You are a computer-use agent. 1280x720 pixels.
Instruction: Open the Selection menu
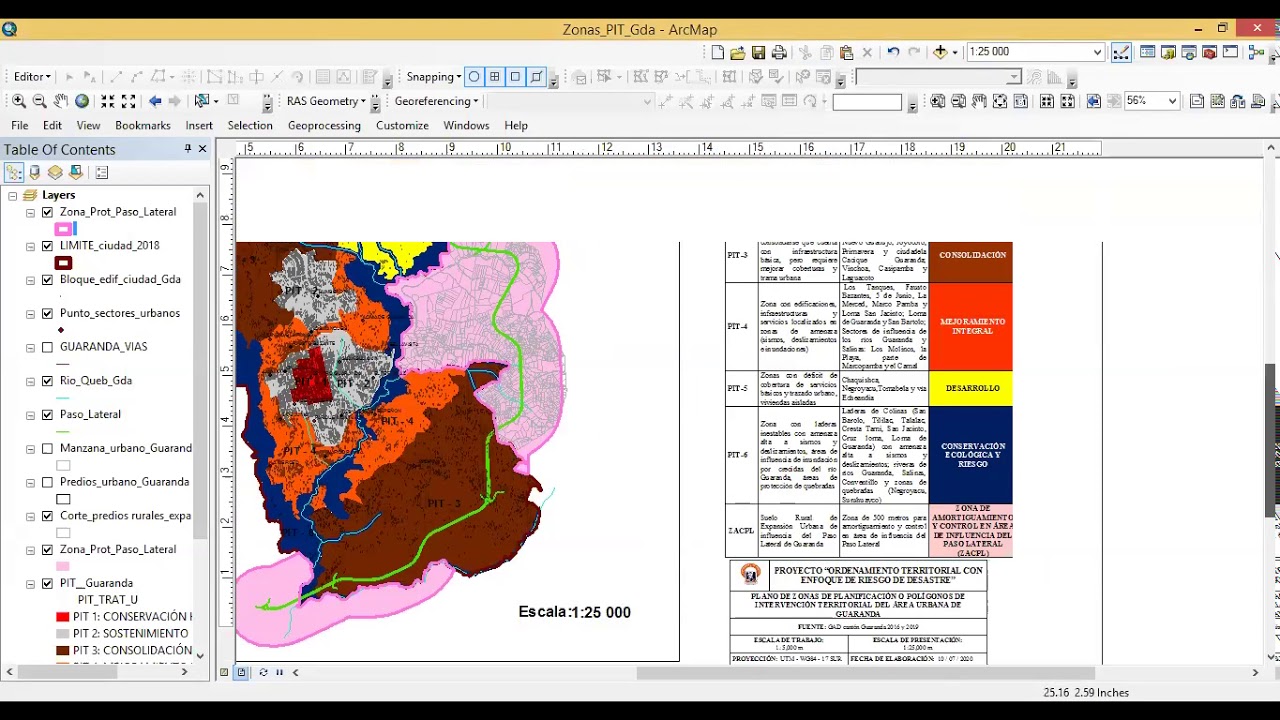click(x=250, y=125)
